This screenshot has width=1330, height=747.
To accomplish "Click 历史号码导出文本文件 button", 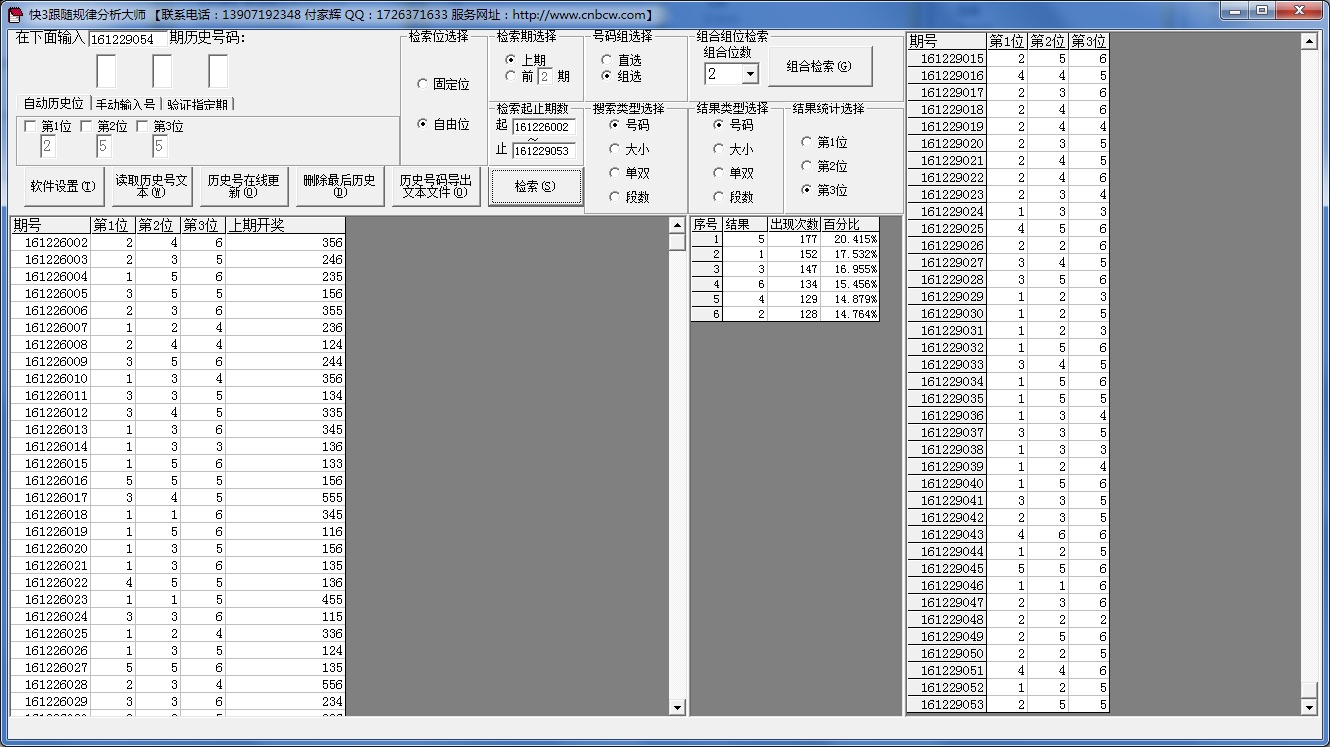I will coord(435,186).
